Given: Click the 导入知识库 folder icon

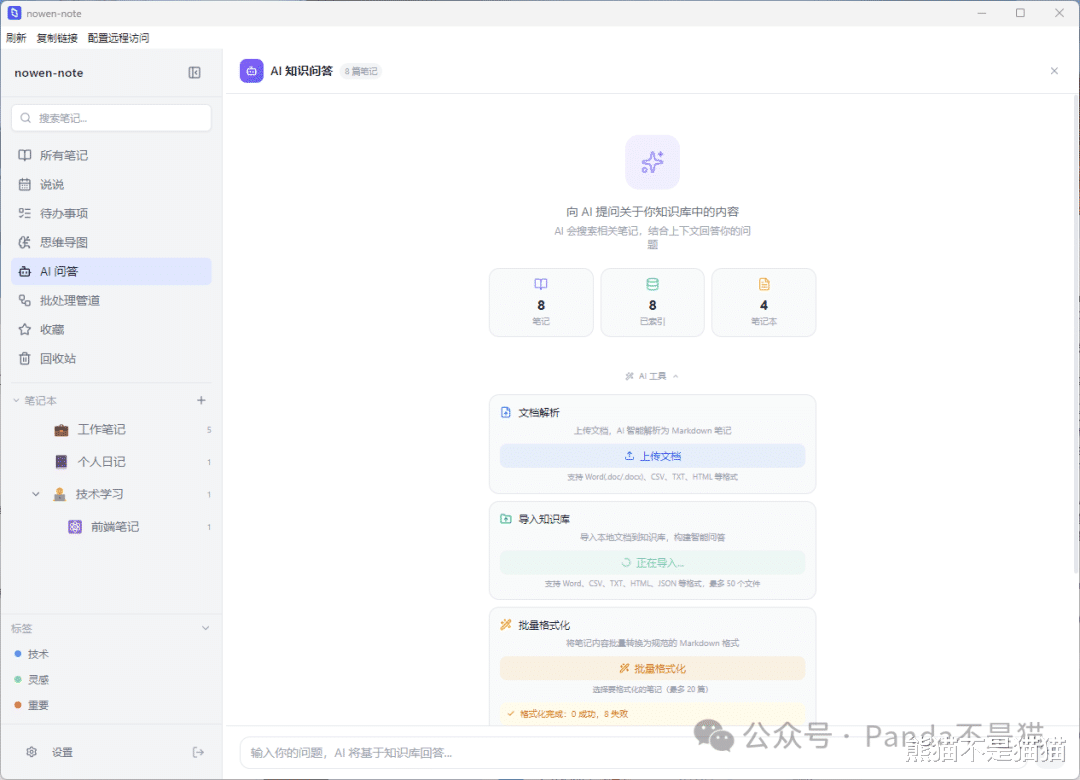Looking at the screenshot, I should pos(506,519).
